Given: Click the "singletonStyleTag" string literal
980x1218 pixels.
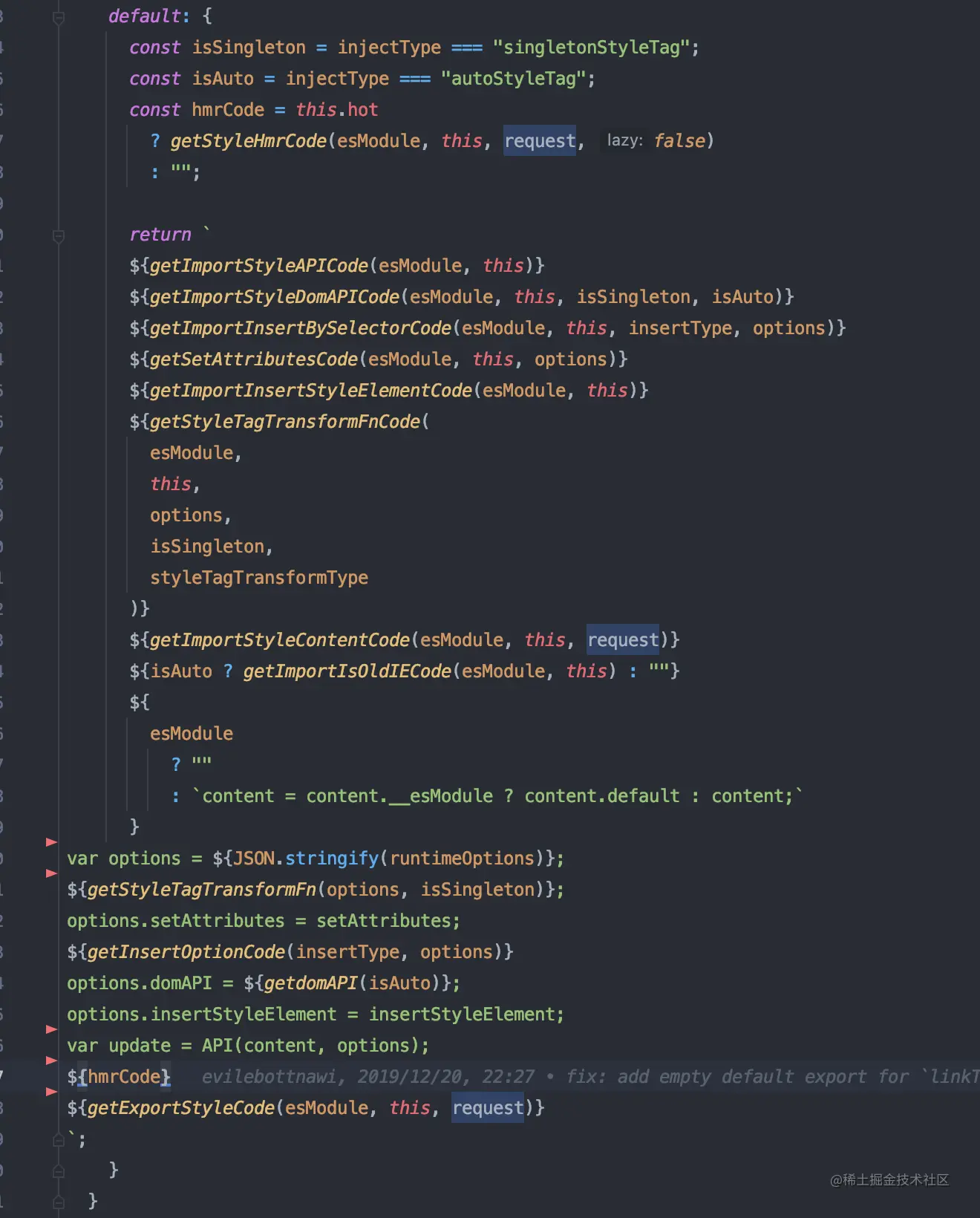Looking at the screenshot, I should pos(592,47).
